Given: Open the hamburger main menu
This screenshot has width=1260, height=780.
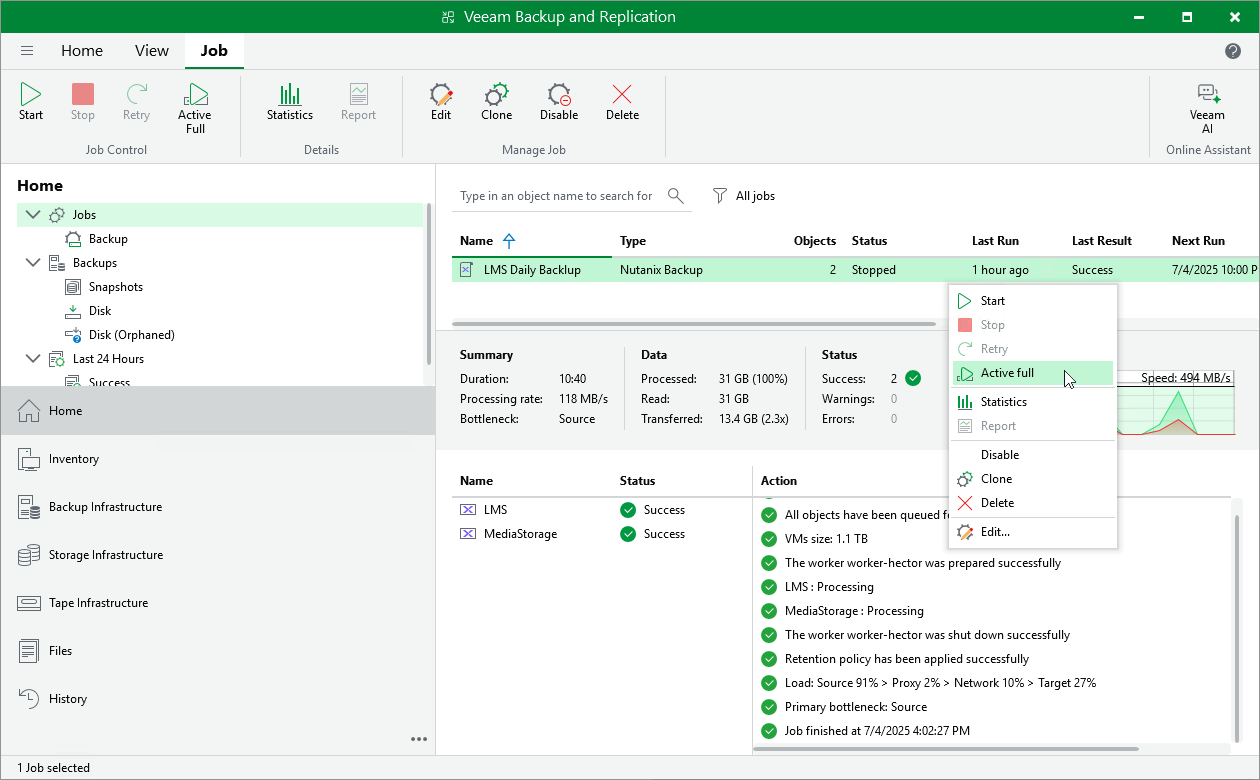Looking at the screenshot, I should pos(27,51).
